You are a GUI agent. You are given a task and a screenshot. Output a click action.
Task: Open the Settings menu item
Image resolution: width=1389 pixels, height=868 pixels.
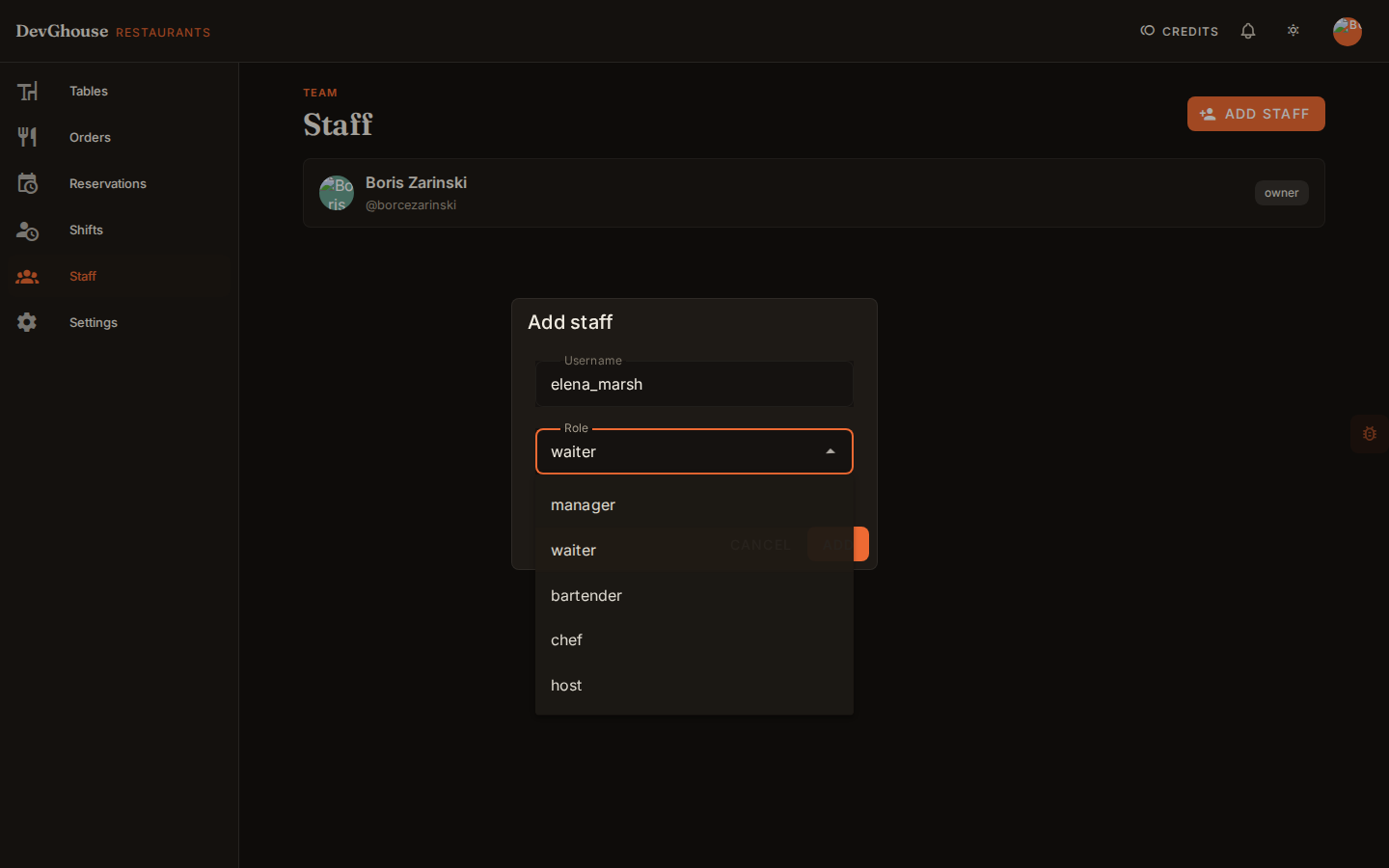[x=119, y=322]
